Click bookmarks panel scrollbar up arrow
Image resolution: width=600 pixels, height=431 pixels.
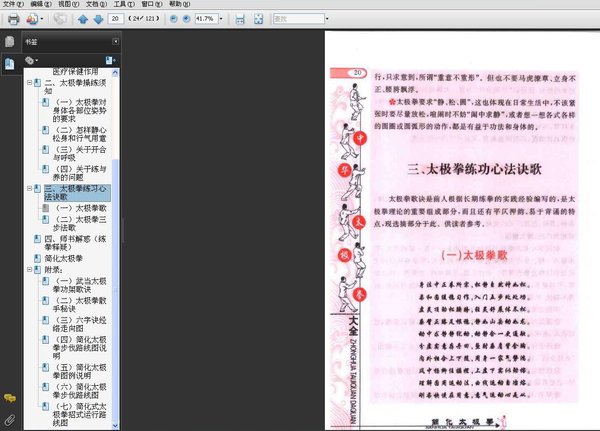point(115,72)
